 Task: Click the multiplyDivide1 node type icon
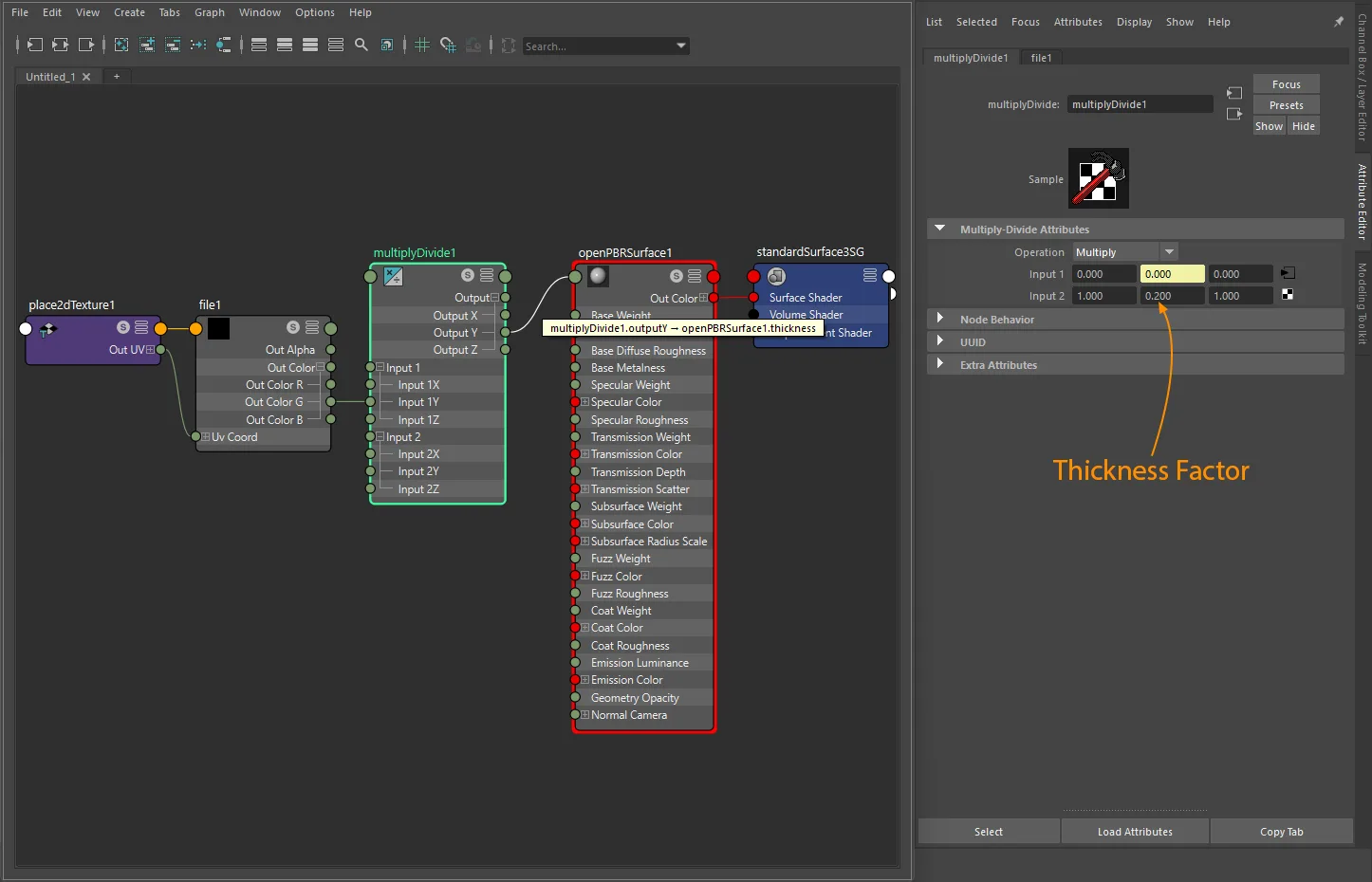393,276
